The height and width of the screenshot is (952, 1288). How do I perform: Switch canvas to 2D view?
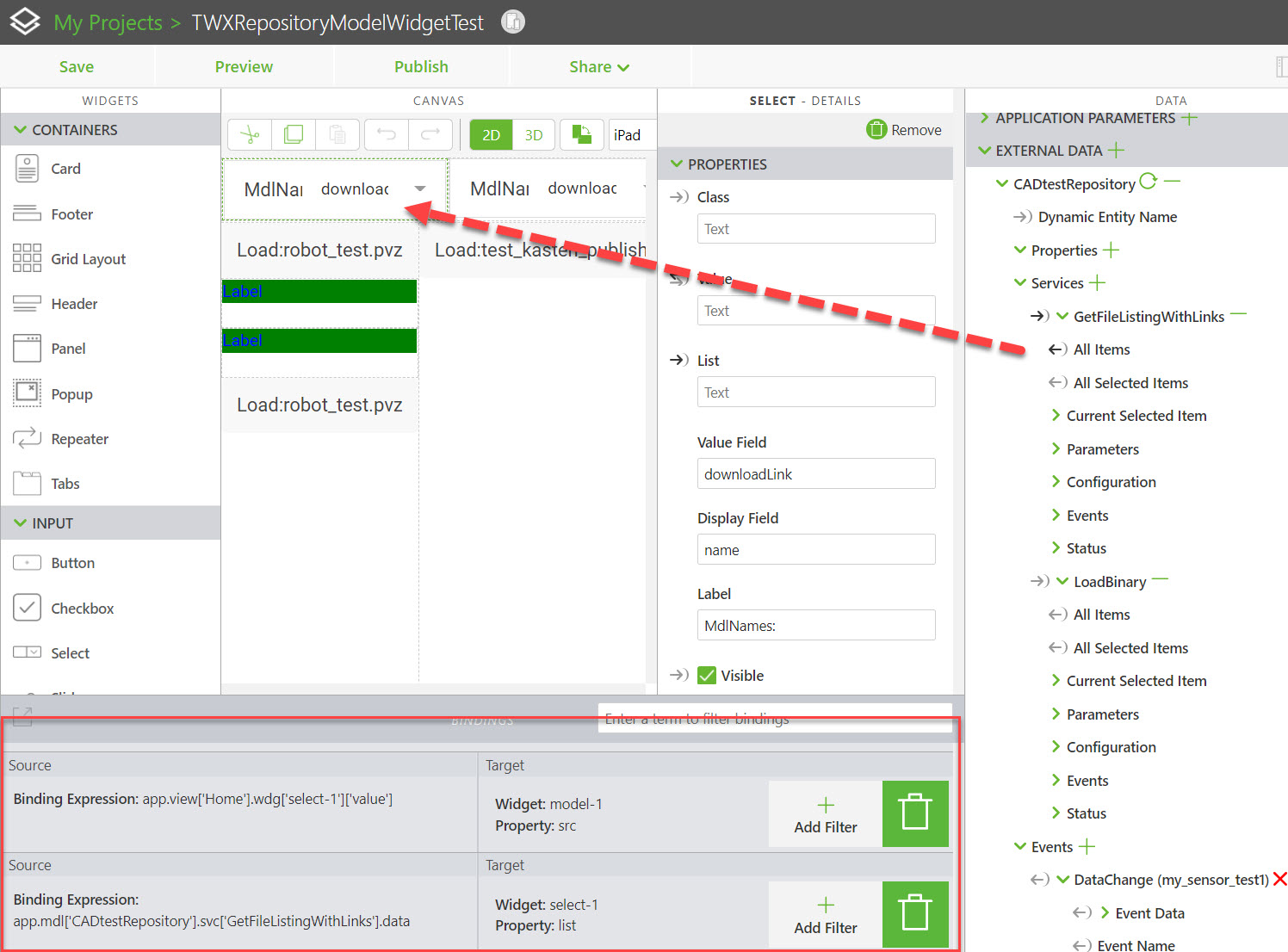491,135
